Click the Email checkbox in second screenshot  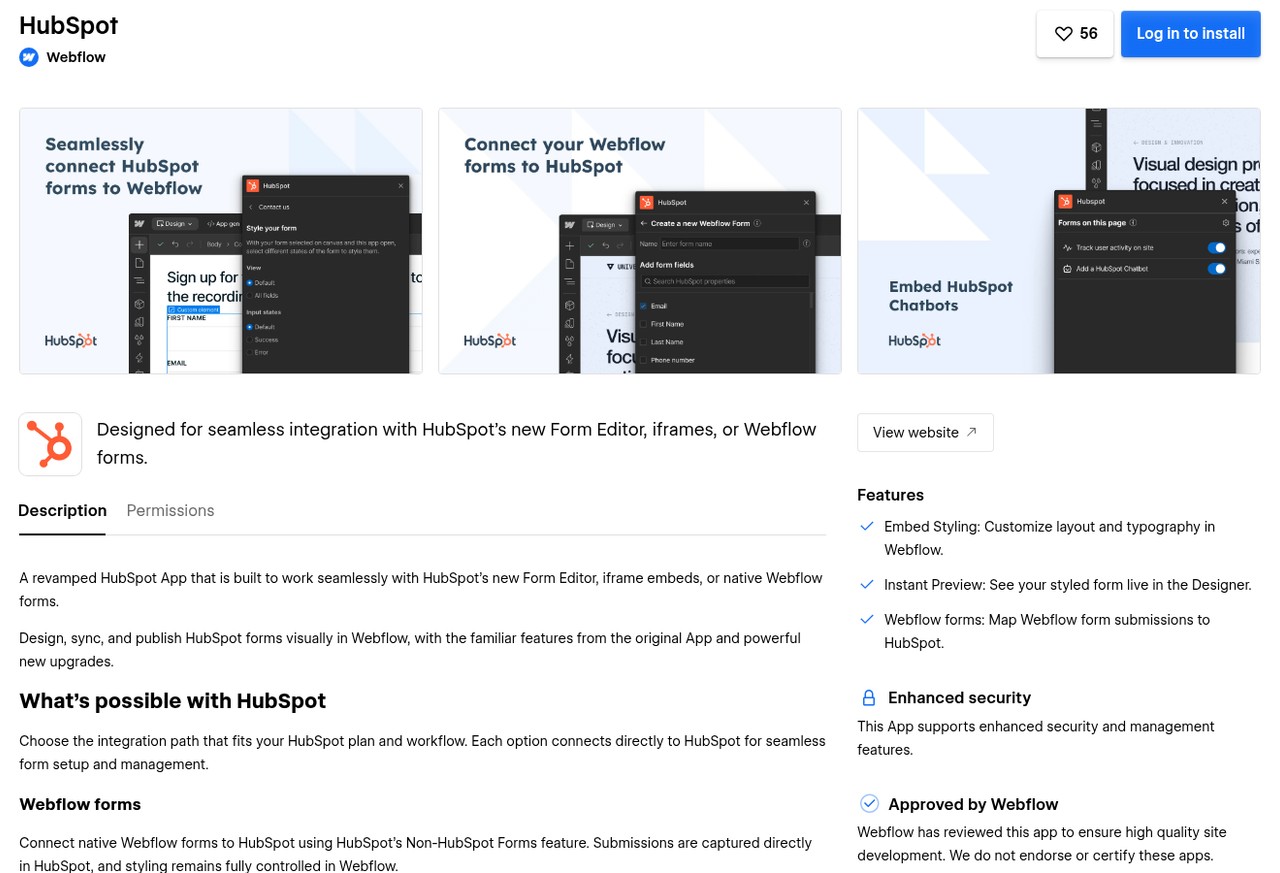pos(644,306)
